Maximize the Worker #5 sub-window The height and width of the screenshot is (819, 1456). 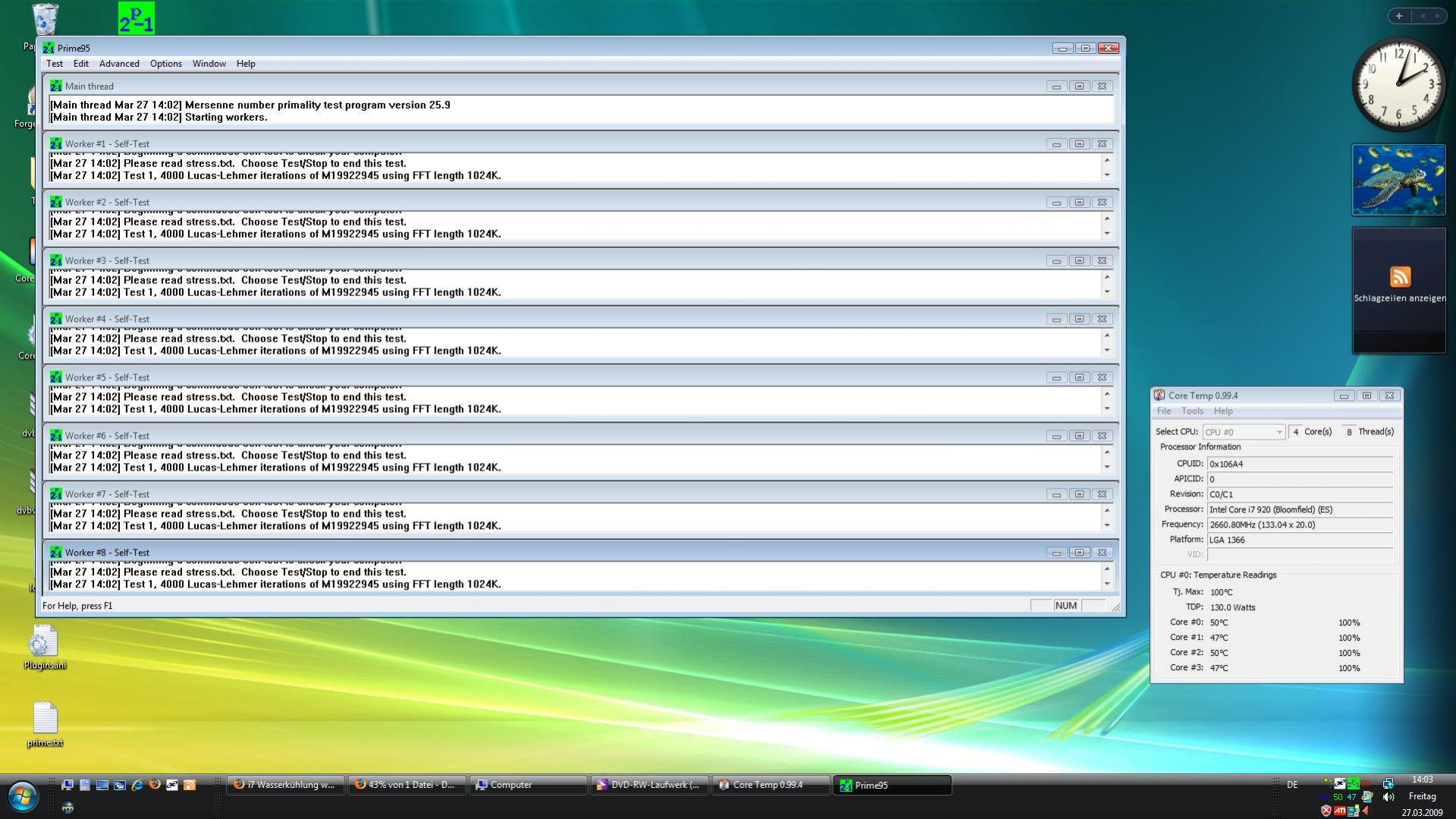1079,377
